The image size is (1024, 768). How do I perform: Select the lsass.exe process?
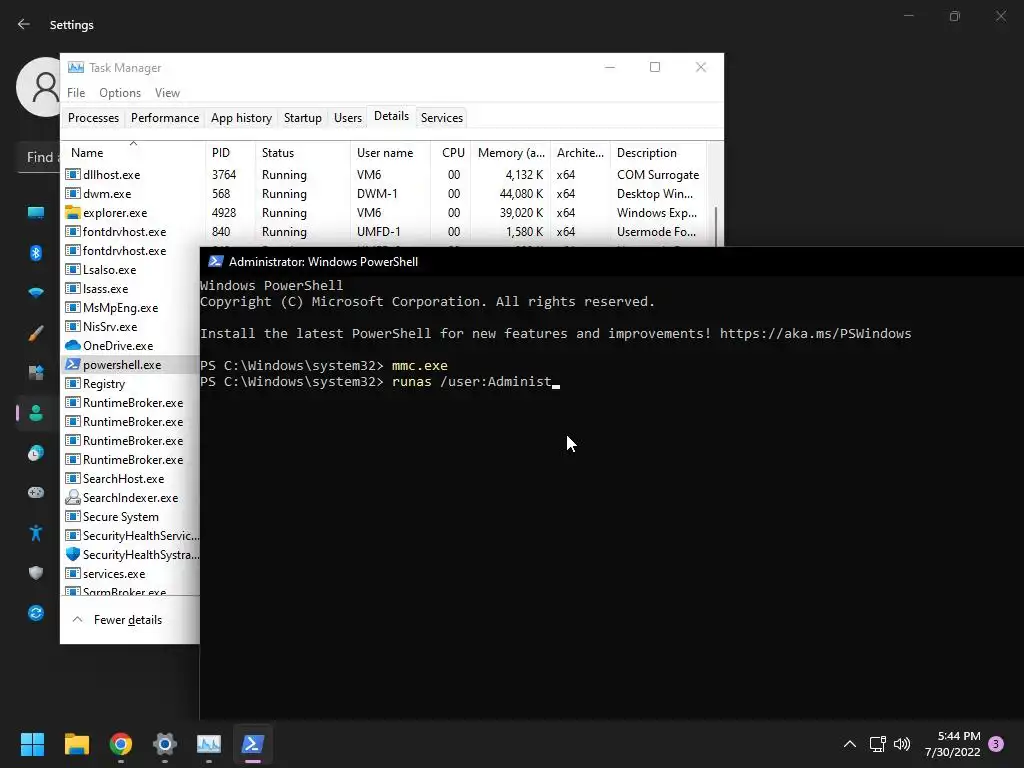[131, 289]
